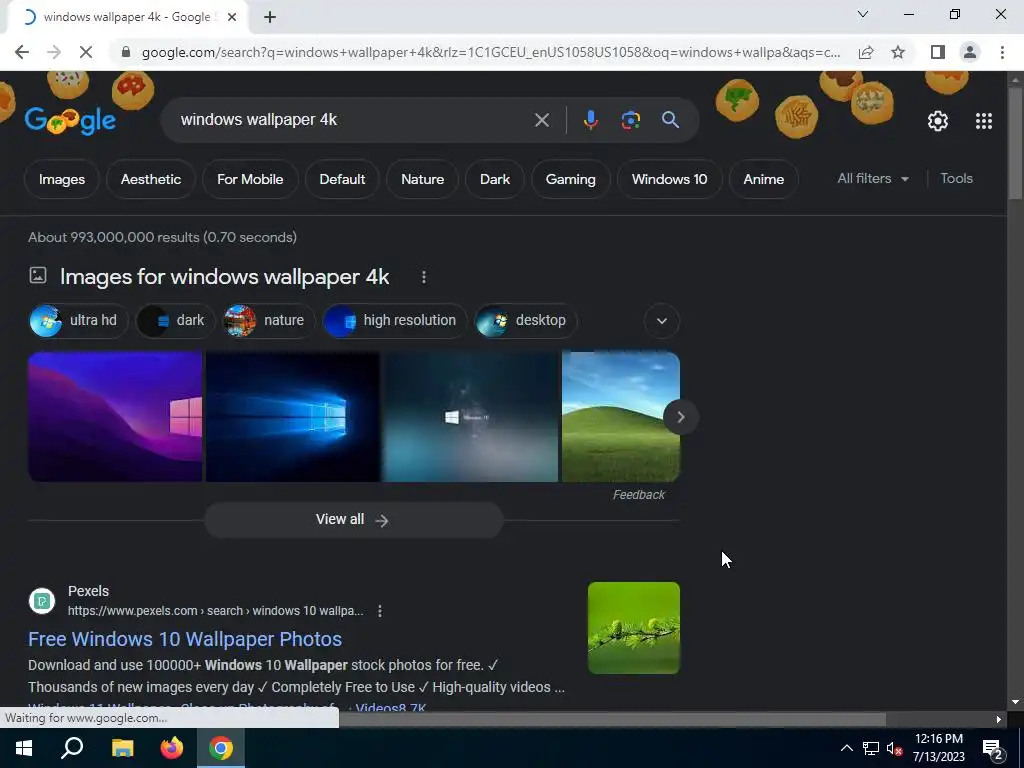Viewport: 1024px width, 768px height.
Task: Stop loading the page
Action: pos(86,52)
